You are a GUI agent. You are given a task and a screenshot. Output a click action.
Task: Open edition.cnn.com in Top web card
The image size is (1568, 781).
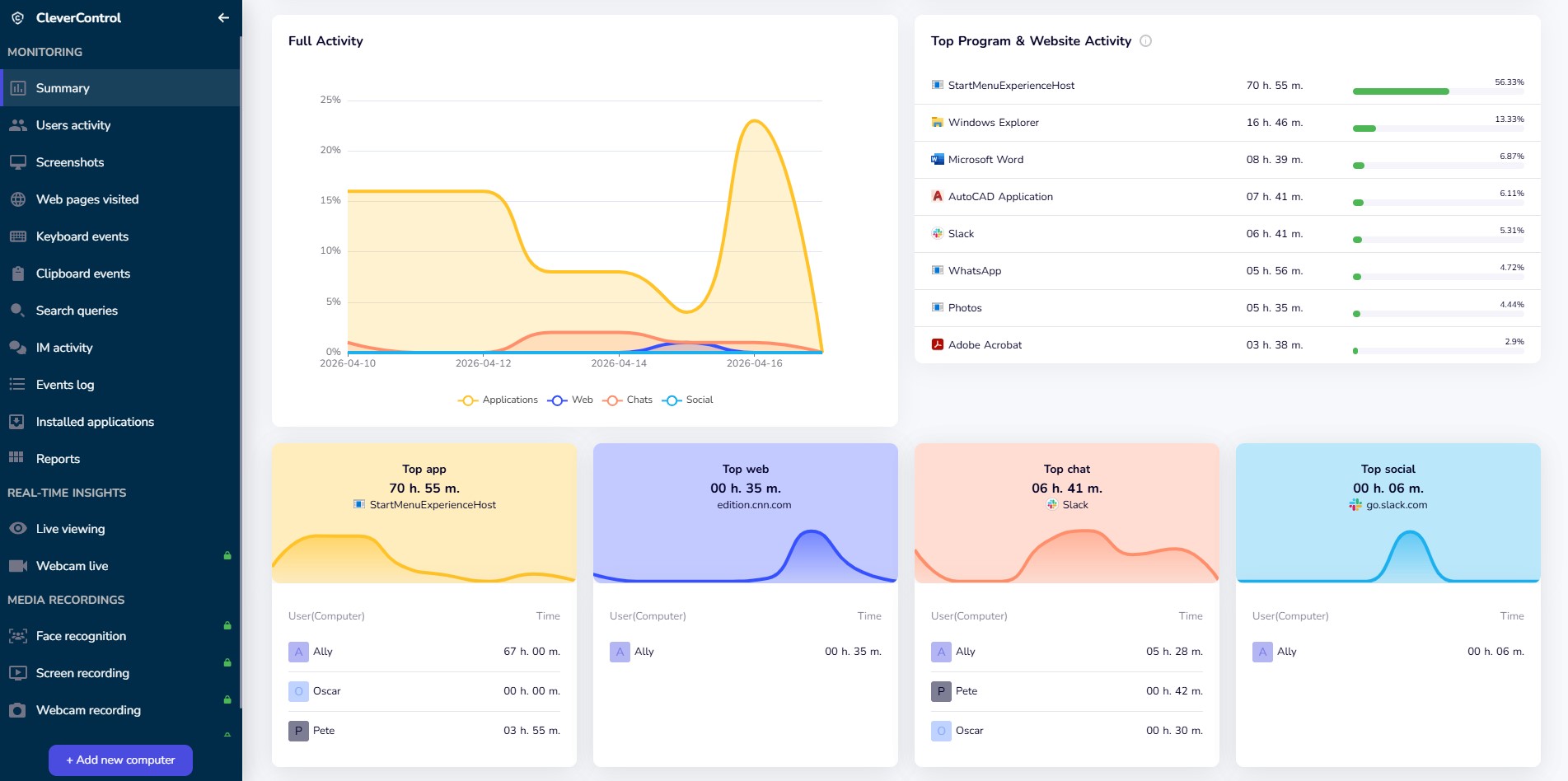pos(754,505)
